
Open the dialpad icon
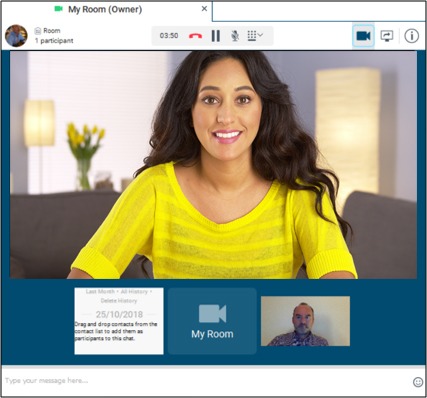tap(252, 36)
